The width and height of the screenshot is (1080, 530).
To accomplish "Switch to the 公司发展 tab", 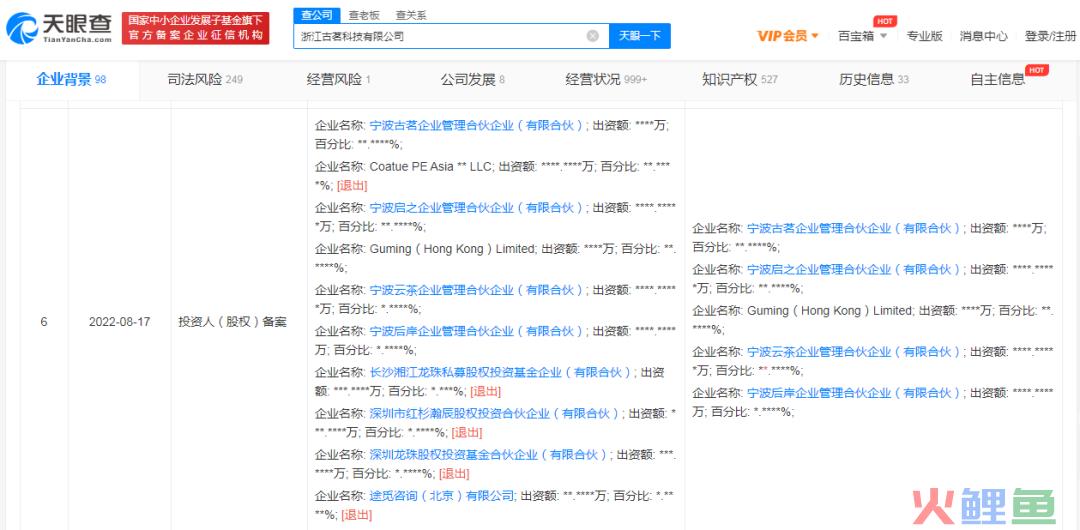I will (x=472, y=80).
